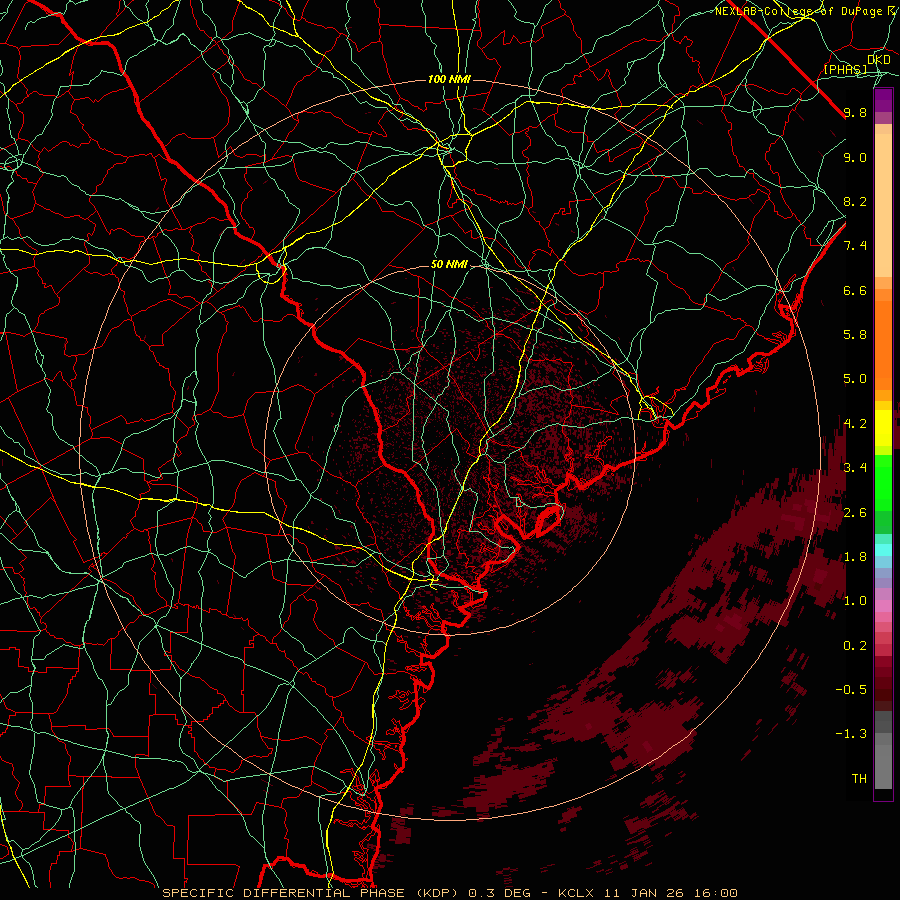Screen dimensions: 900x900
Task: Click the 9.8 value on the color scale
Action: tap(855, 113)
